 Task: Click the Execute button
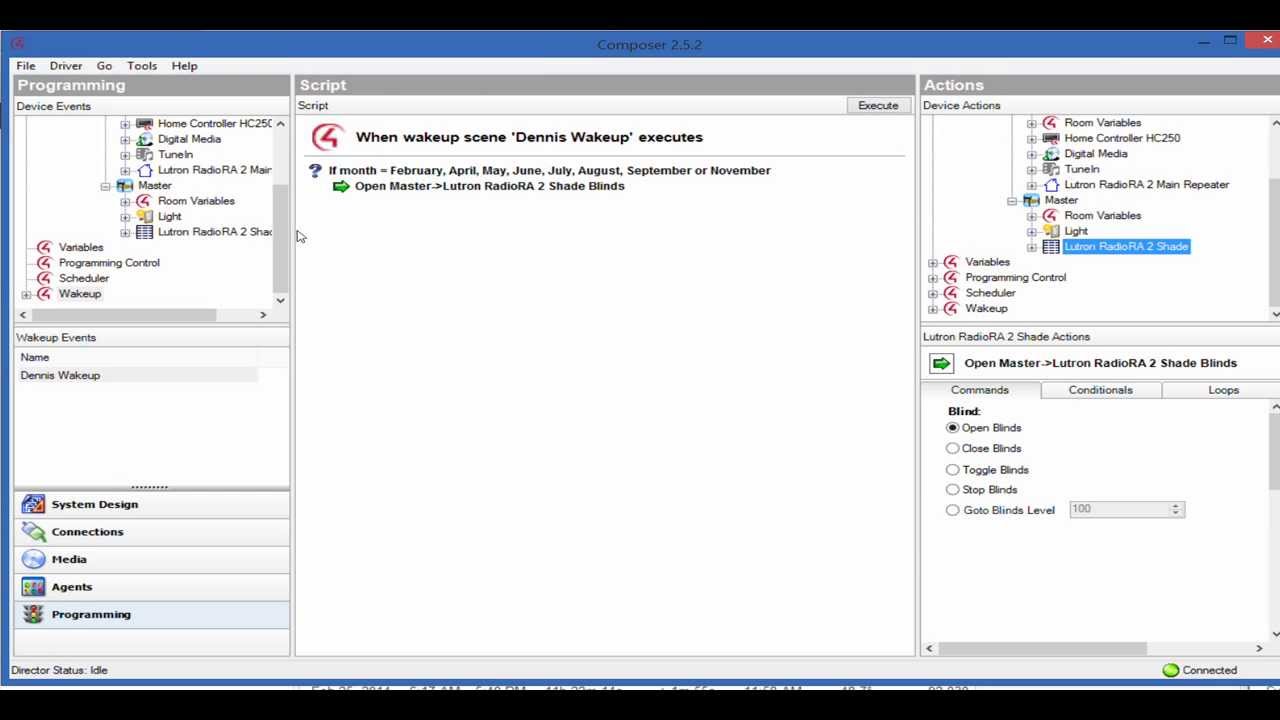pos(878,105)
